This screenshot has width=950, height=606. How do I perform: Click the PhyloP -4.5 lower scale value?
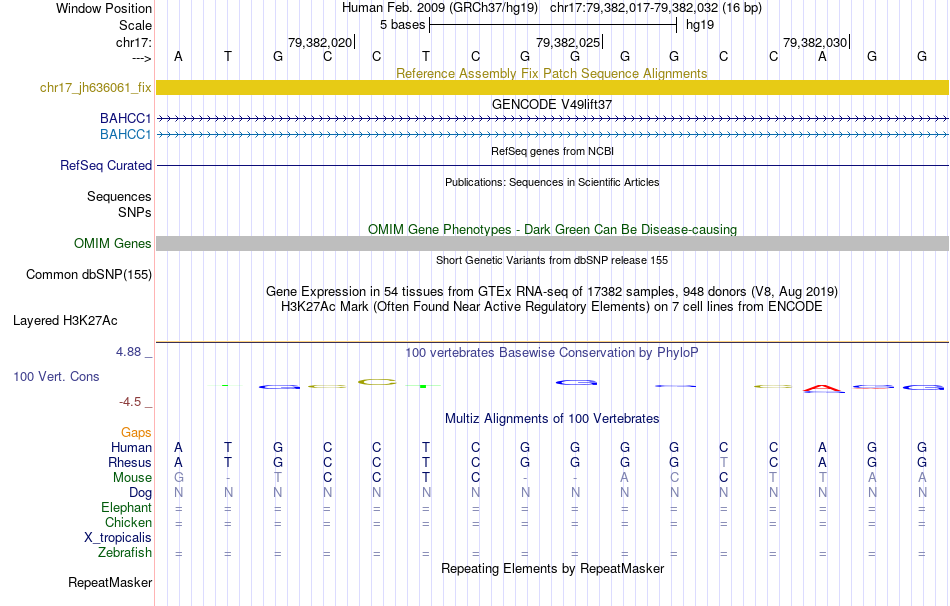[x=130, y=402]
